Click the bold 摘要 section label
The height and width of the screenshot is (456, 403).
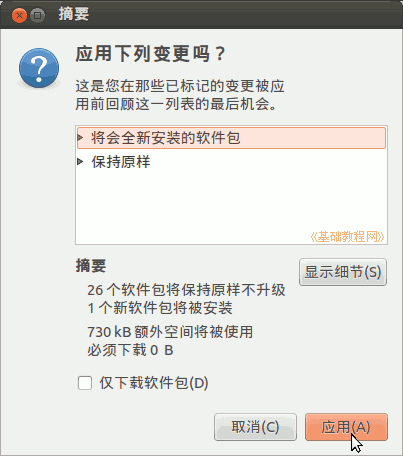tap(91, 266)
